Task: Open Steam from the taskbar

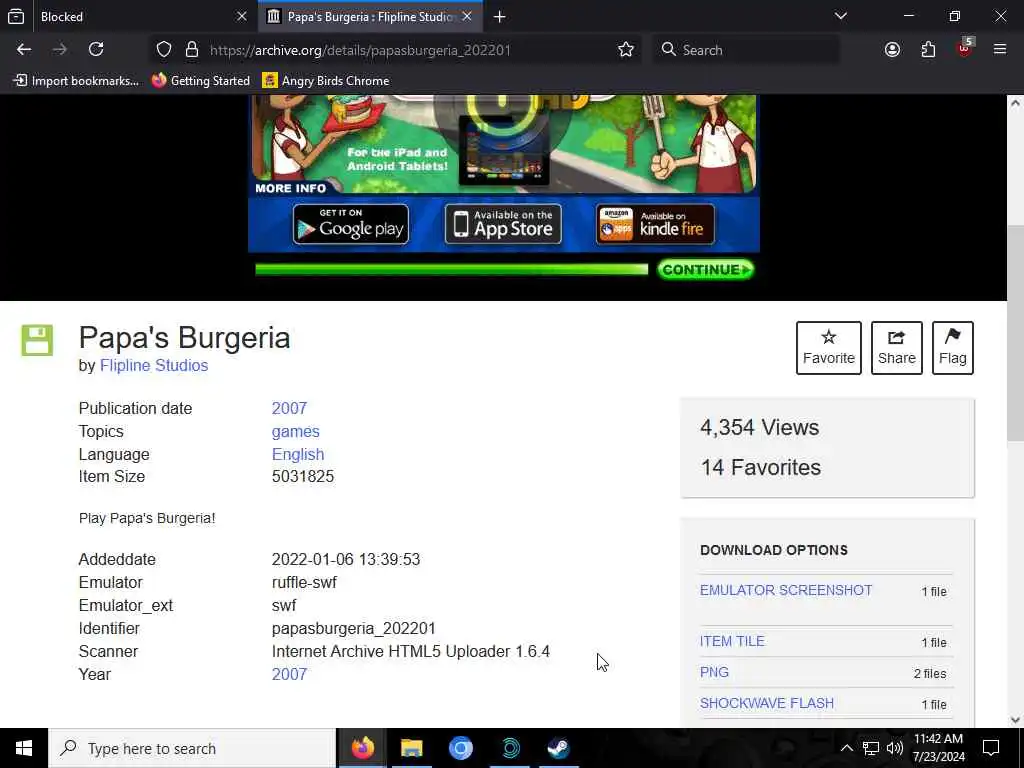Action: pyautogui.click(x=558, y=748)
